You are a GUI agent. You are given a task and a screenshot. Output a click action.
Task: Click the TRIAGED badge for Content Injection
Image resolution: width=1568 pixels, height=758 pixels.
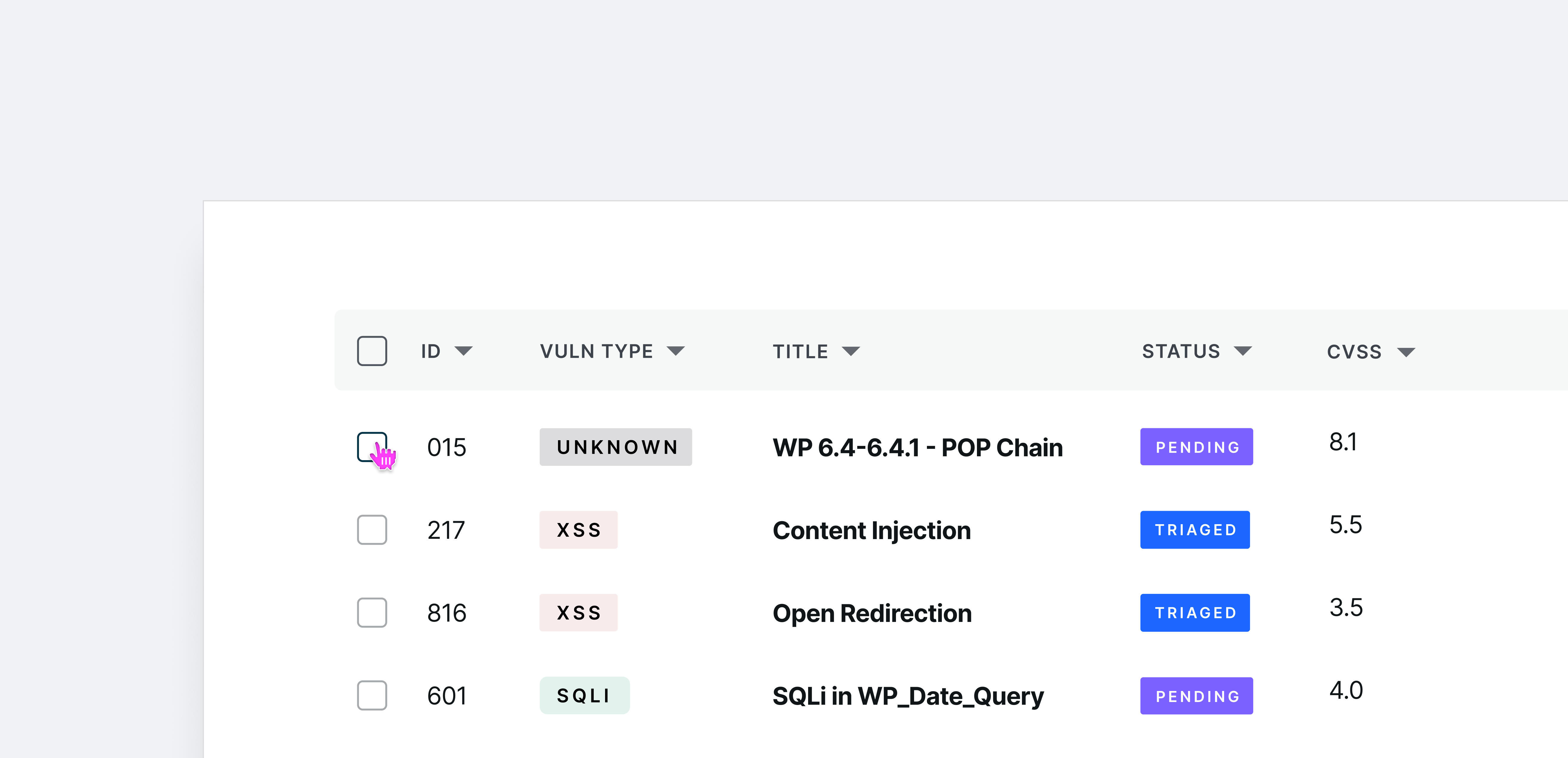pos(1195,530)
